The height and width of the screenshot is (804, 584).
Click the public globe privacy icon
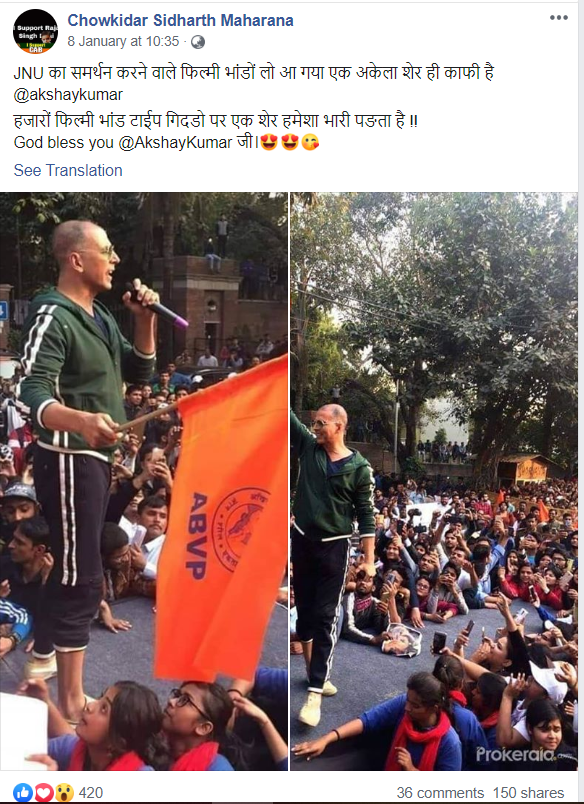(x=198, y=42)
